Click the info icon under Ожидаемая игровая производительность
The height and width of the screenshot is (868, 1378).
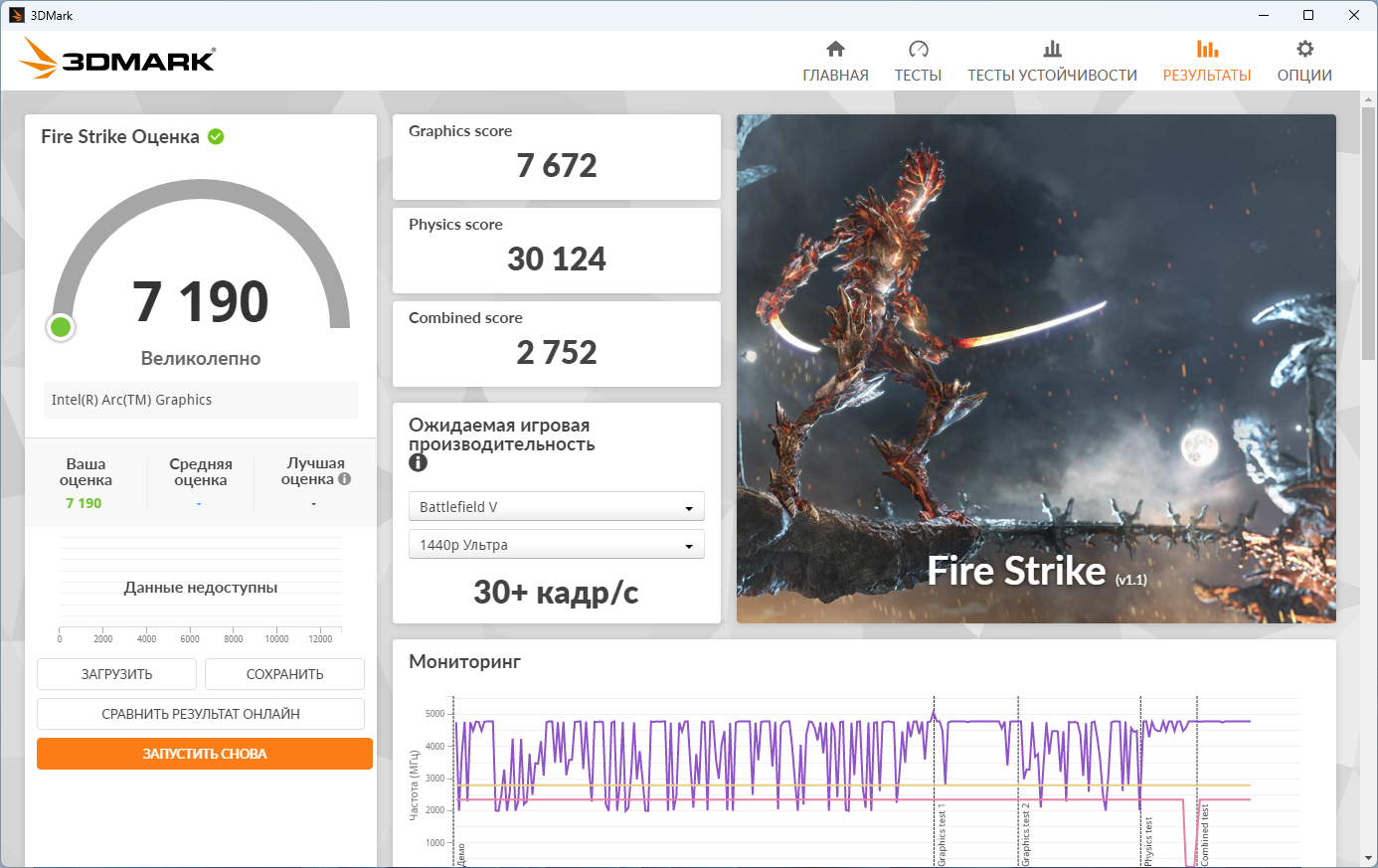point(418,462)
